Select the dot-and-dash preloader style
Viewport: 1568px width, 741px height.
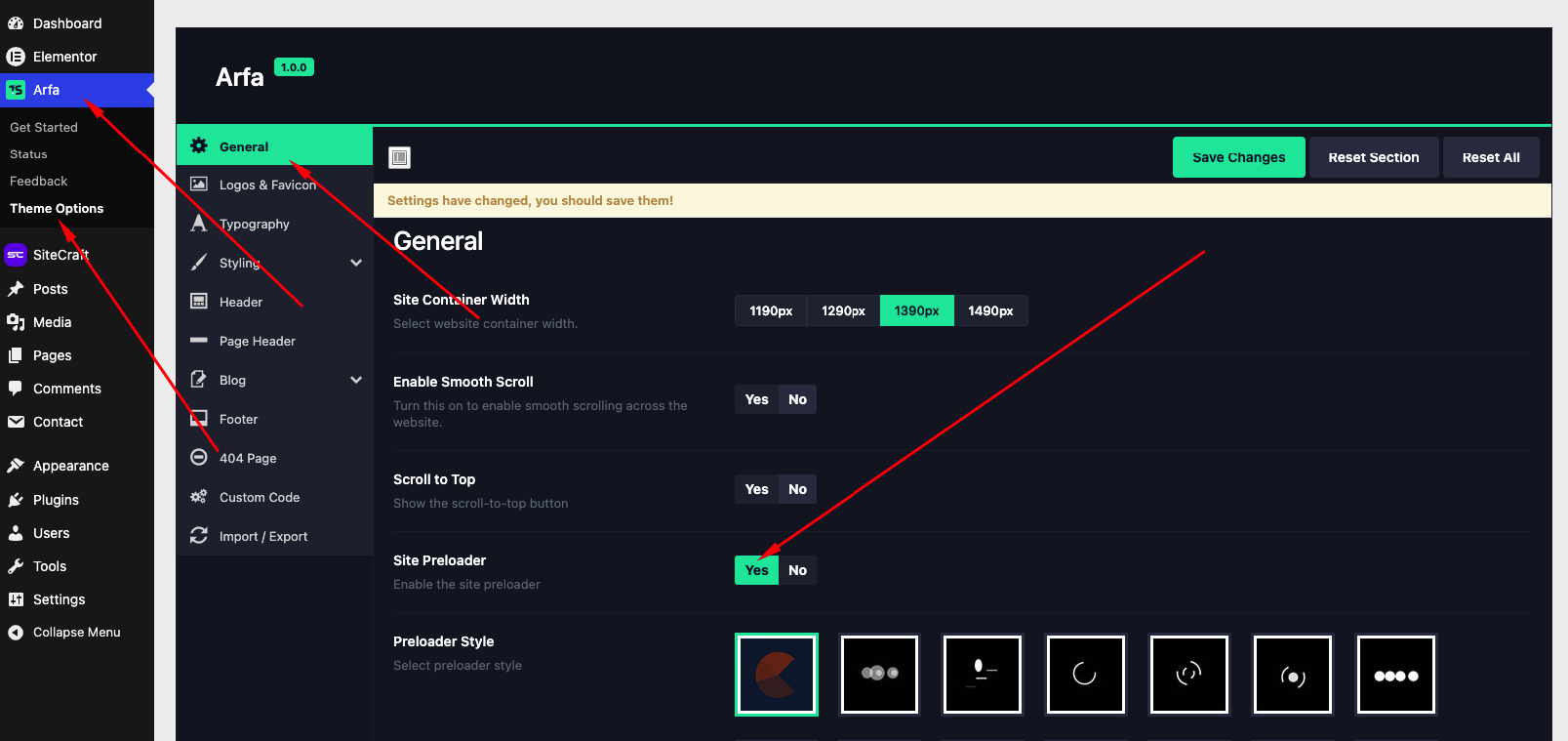click(983, 675)
